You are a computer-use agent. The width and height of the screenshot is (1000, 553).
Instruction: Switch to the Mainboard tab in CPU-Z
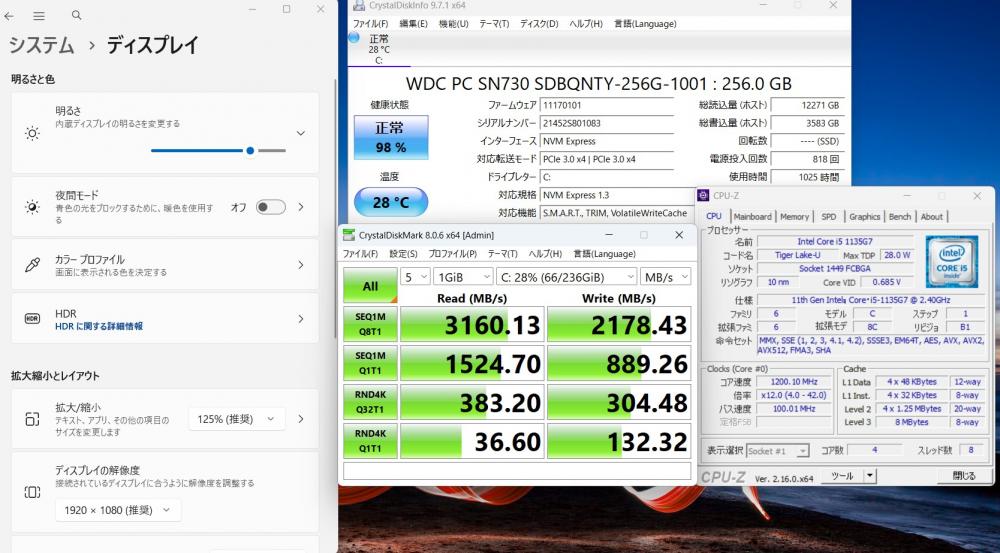[x=752, y=216]
